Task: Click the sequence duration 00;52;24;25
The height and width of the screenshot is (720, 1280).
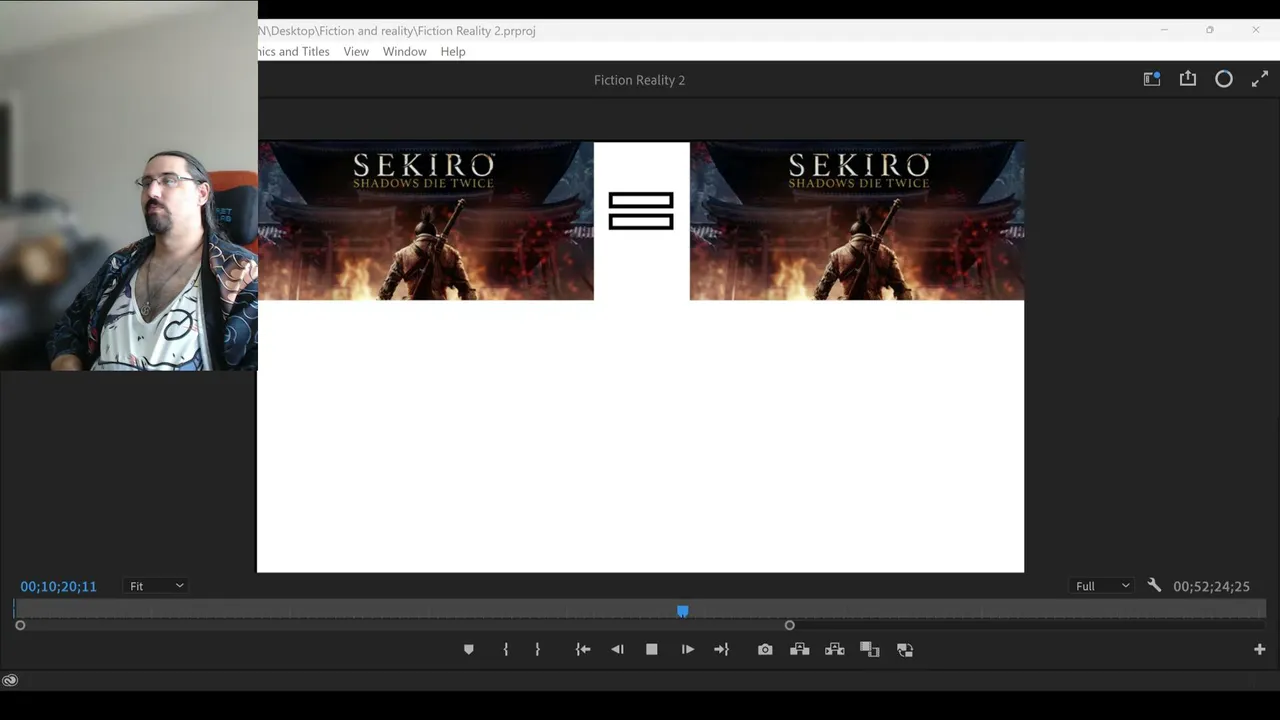Action: coord(1211,586)
